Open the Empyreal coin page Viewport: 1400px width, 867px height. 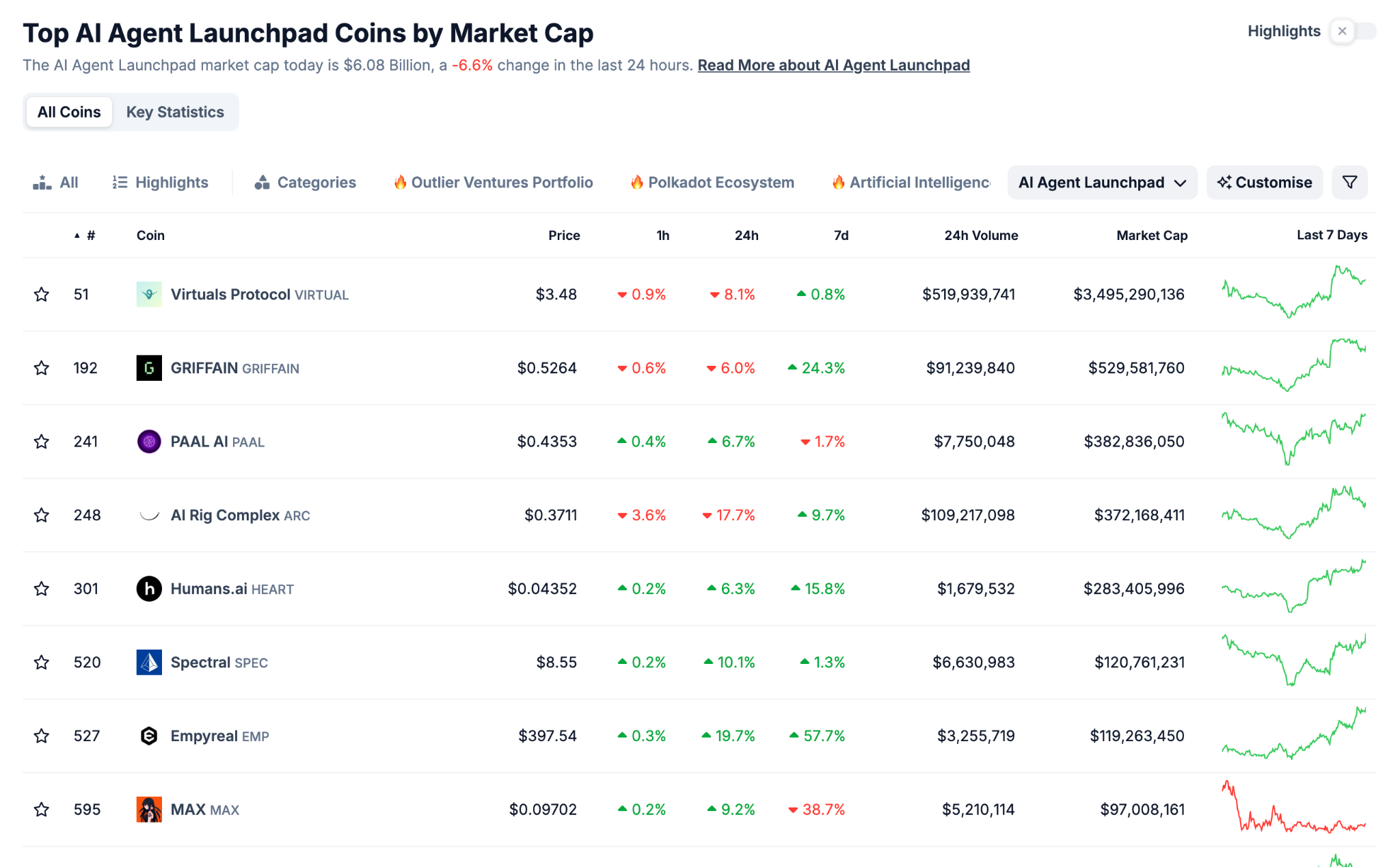tap(220, 736)
